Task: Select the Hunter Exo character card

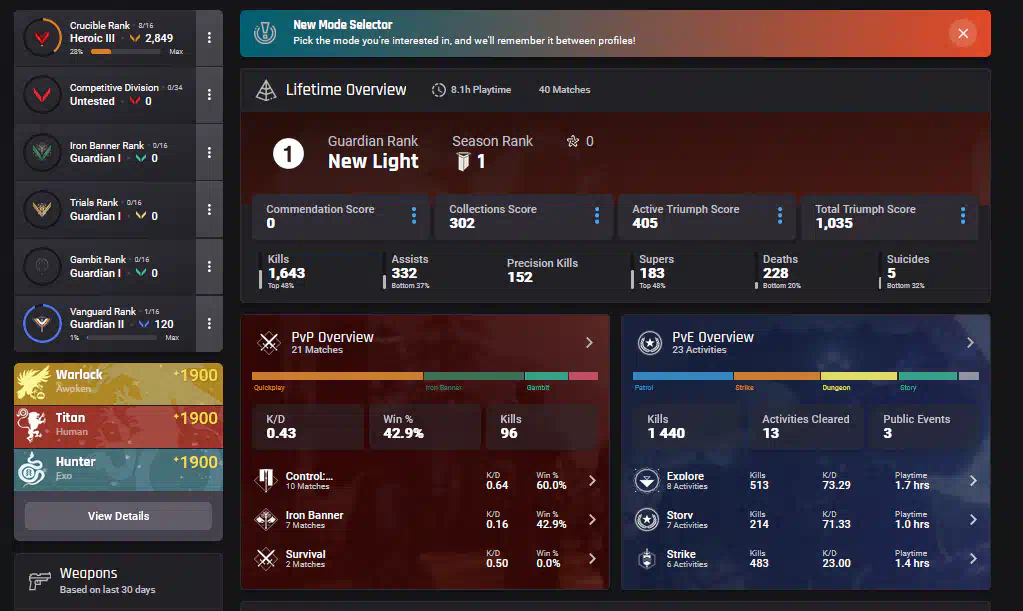Action: [x=118, y=469]
